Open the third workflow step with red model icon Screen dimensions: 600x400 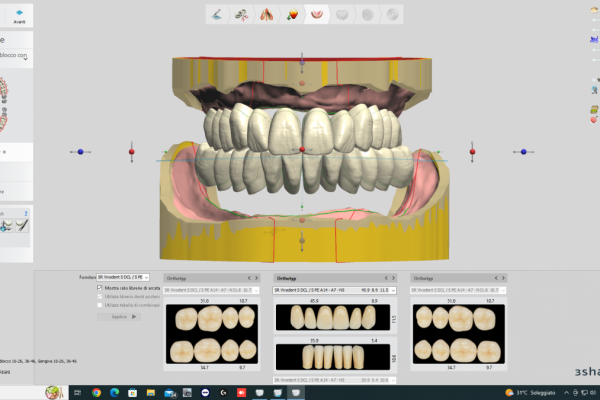(266, 14)
